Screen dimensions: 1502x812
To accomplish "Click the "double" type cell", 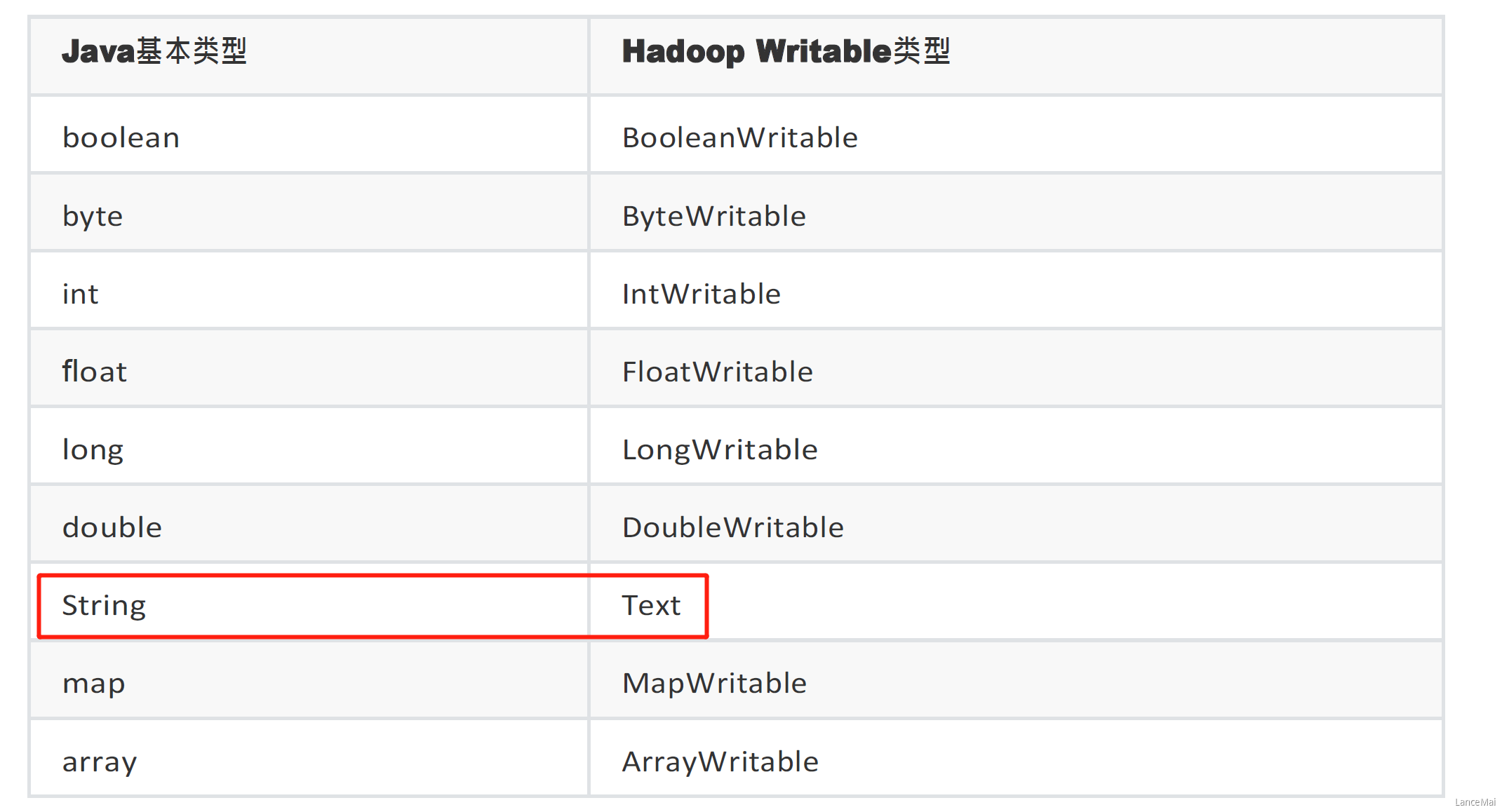I will [112, 527].
